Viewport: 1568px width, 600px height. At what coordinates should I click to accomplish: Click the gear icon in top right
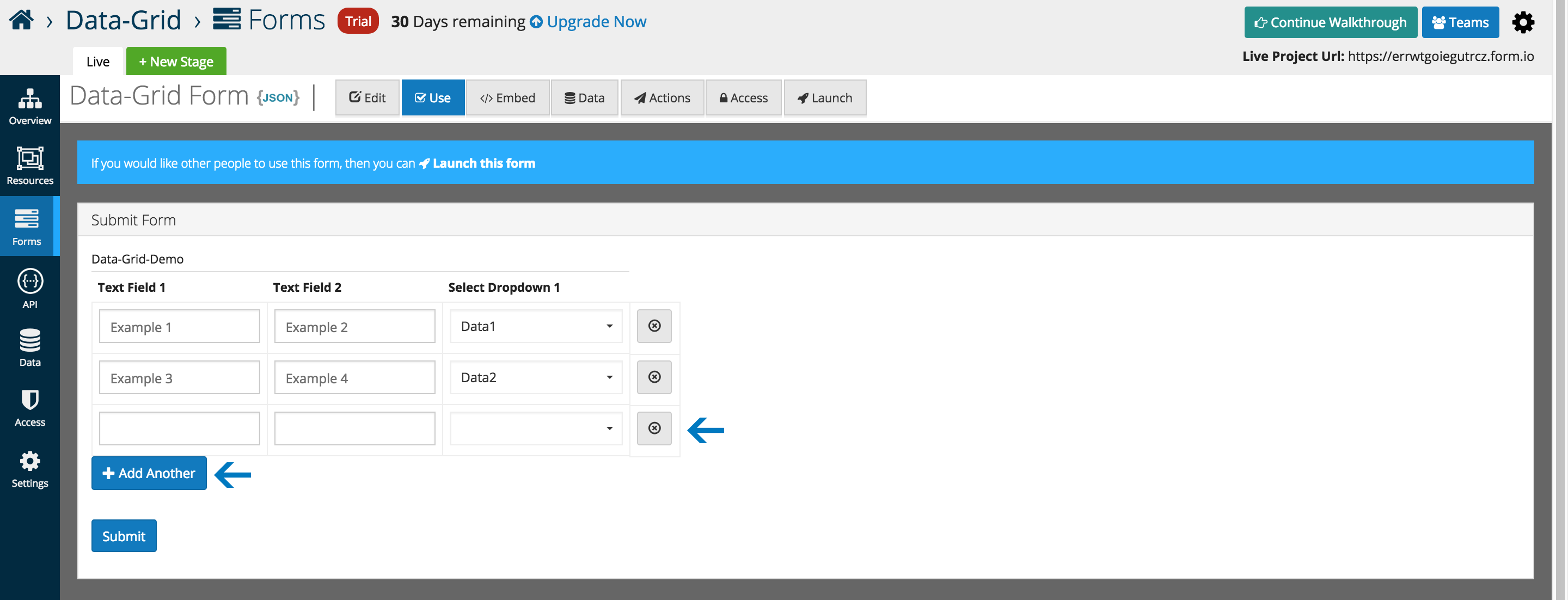(1522, 22)
